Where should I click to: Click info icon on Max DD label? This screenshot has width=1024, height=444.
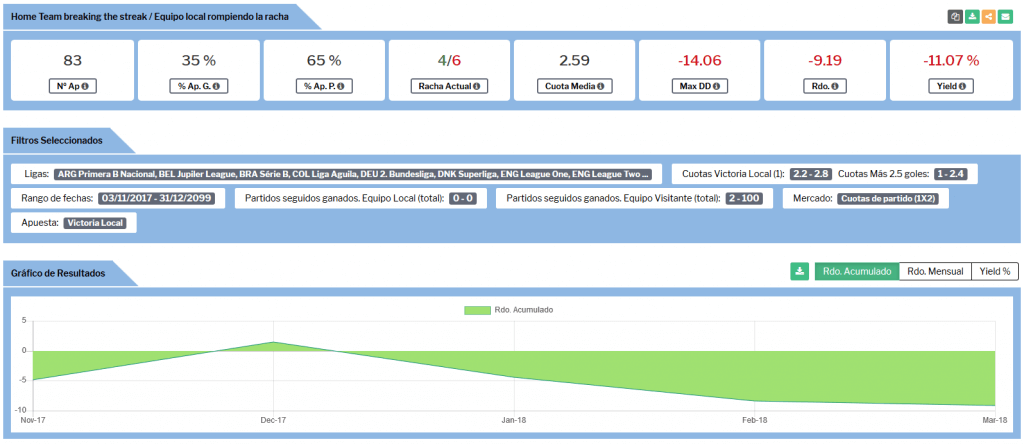715,86
